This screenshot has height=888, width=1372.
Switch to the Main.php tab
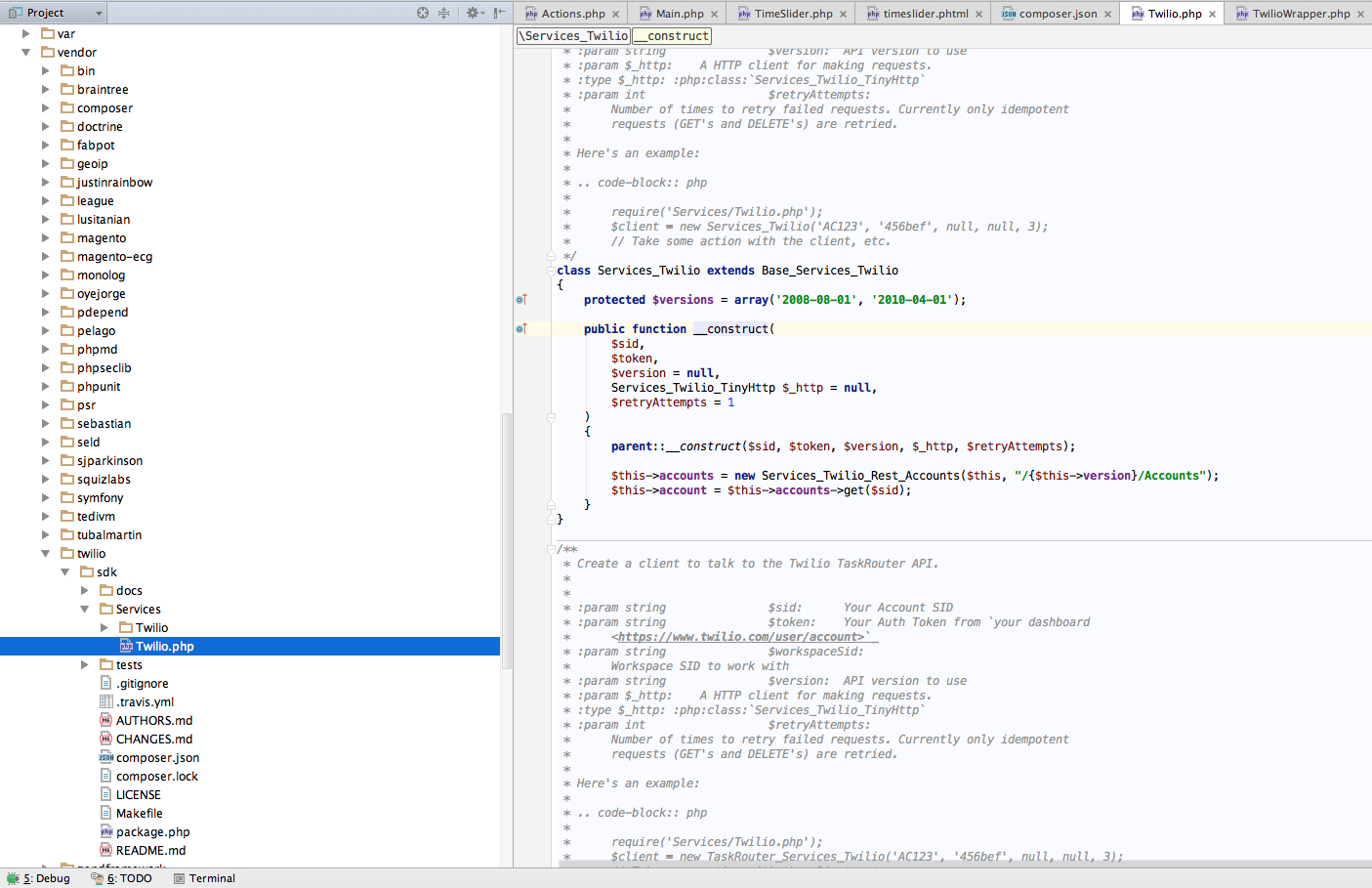pyautogui.click(x=680, y=14)
